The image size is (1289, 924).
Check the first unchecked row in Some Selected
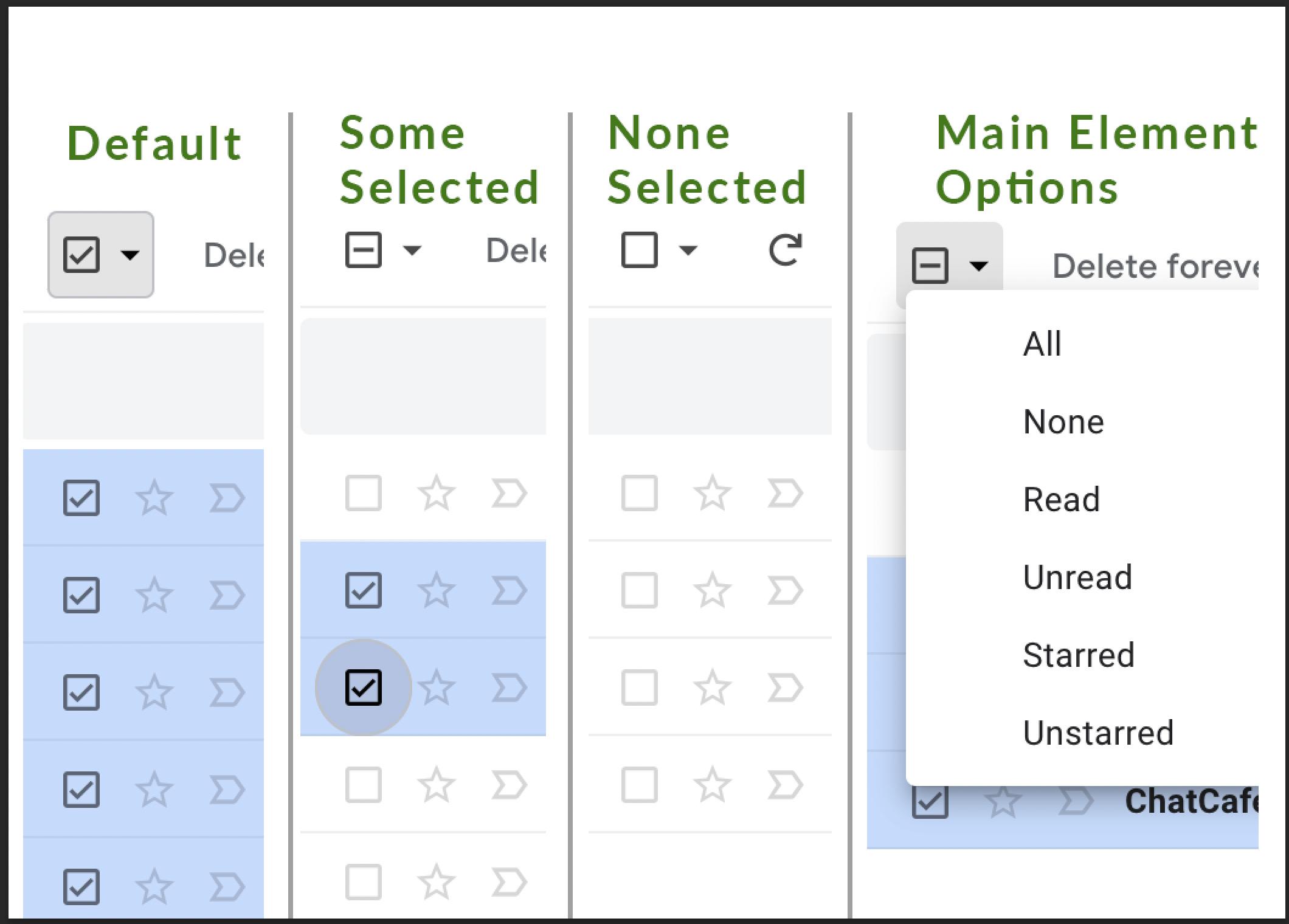click(364, 493)
